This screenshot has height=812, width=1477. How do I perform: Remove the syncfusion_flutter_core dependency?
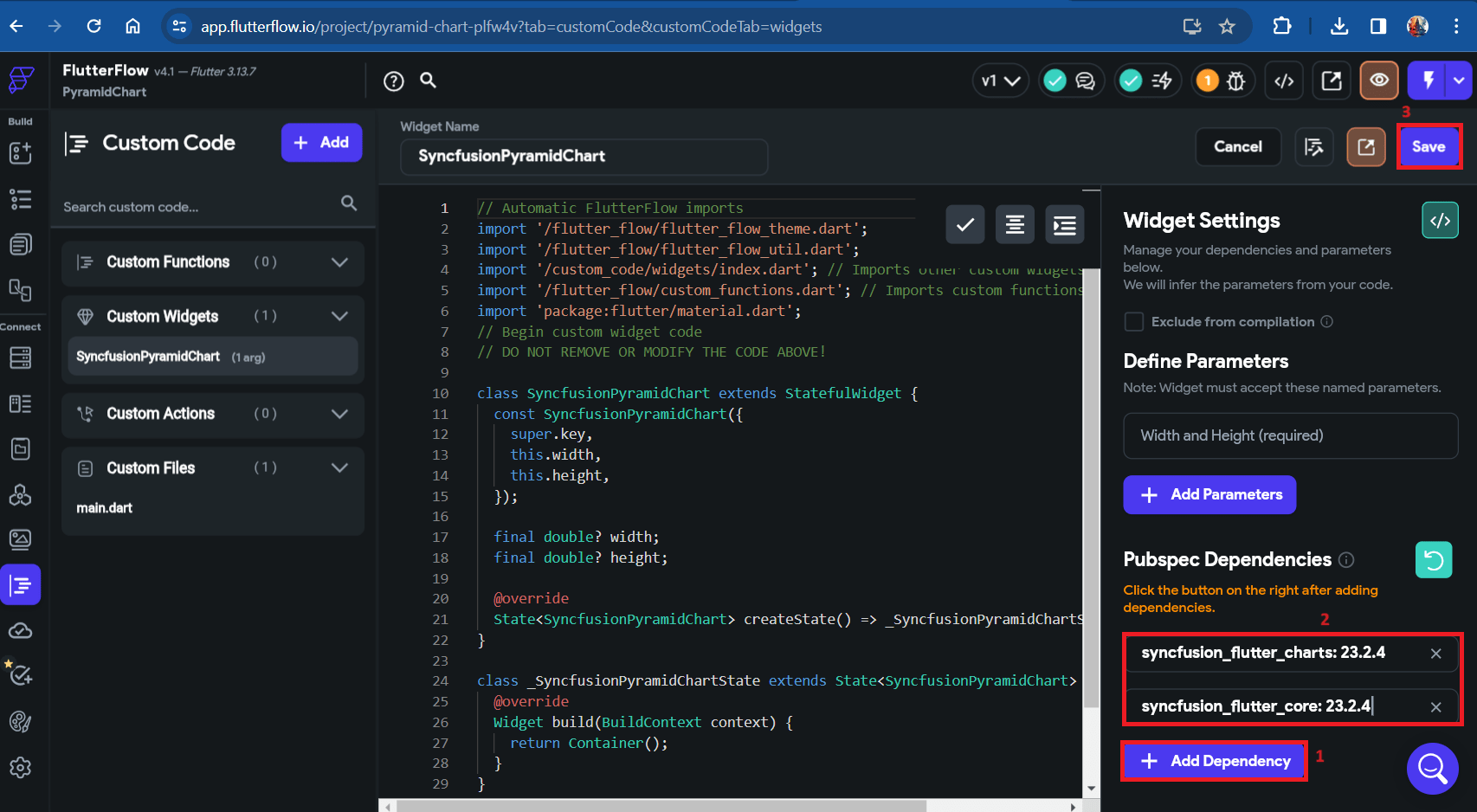[x=1435, y=707]
